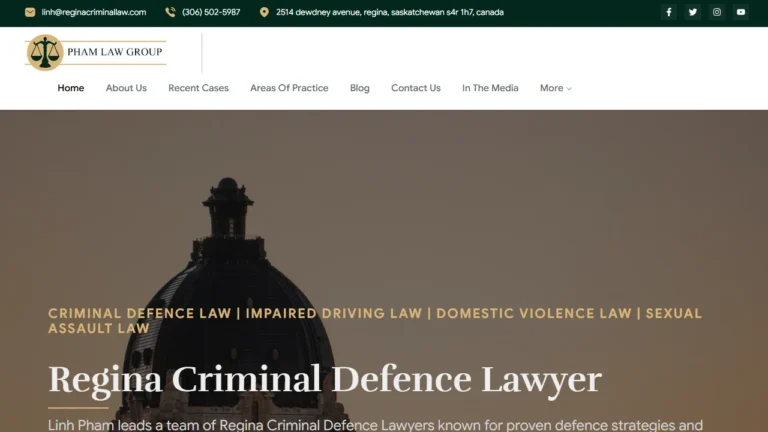Open the Recent Cases menu item
The height and width of the screenshot is (432, 768).
click(198, 88)
